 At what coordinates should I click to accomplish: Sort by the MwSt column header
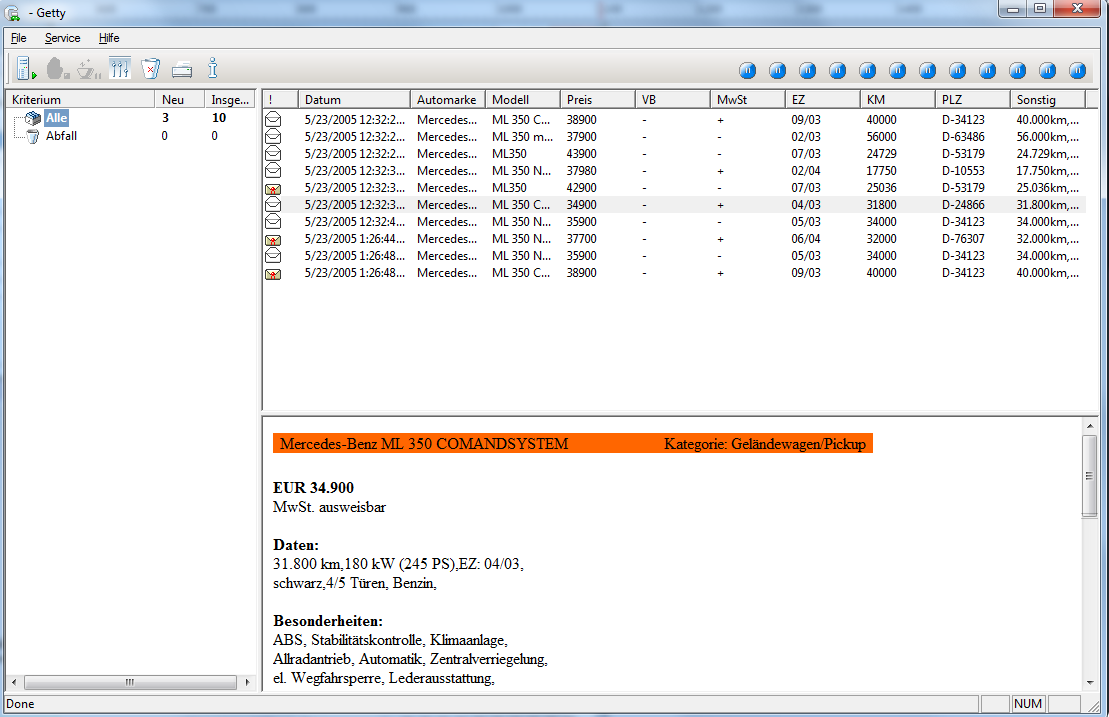pos(748,100)
